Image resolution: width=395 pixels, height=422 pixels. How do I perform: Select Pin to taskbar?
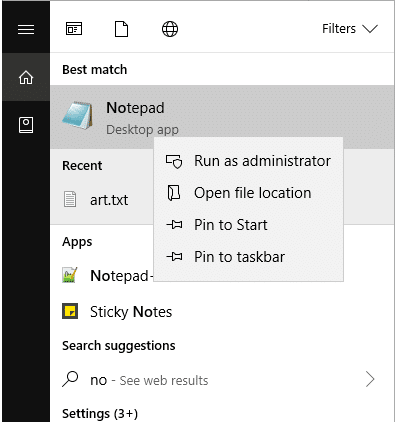[x=248, y=257]
